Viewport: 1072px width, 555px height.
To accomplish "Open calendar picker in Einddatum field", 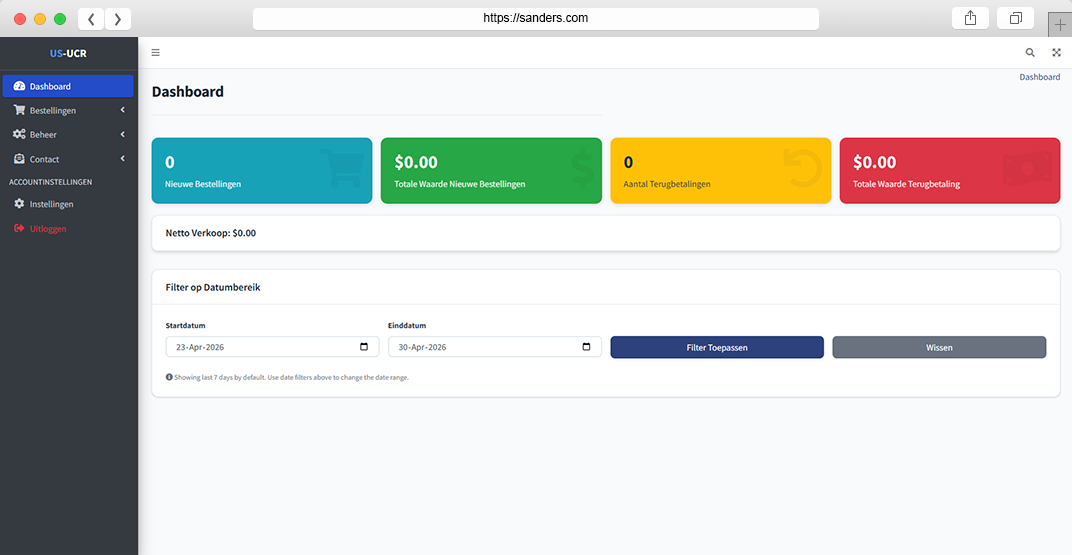I will pos(586,347).
